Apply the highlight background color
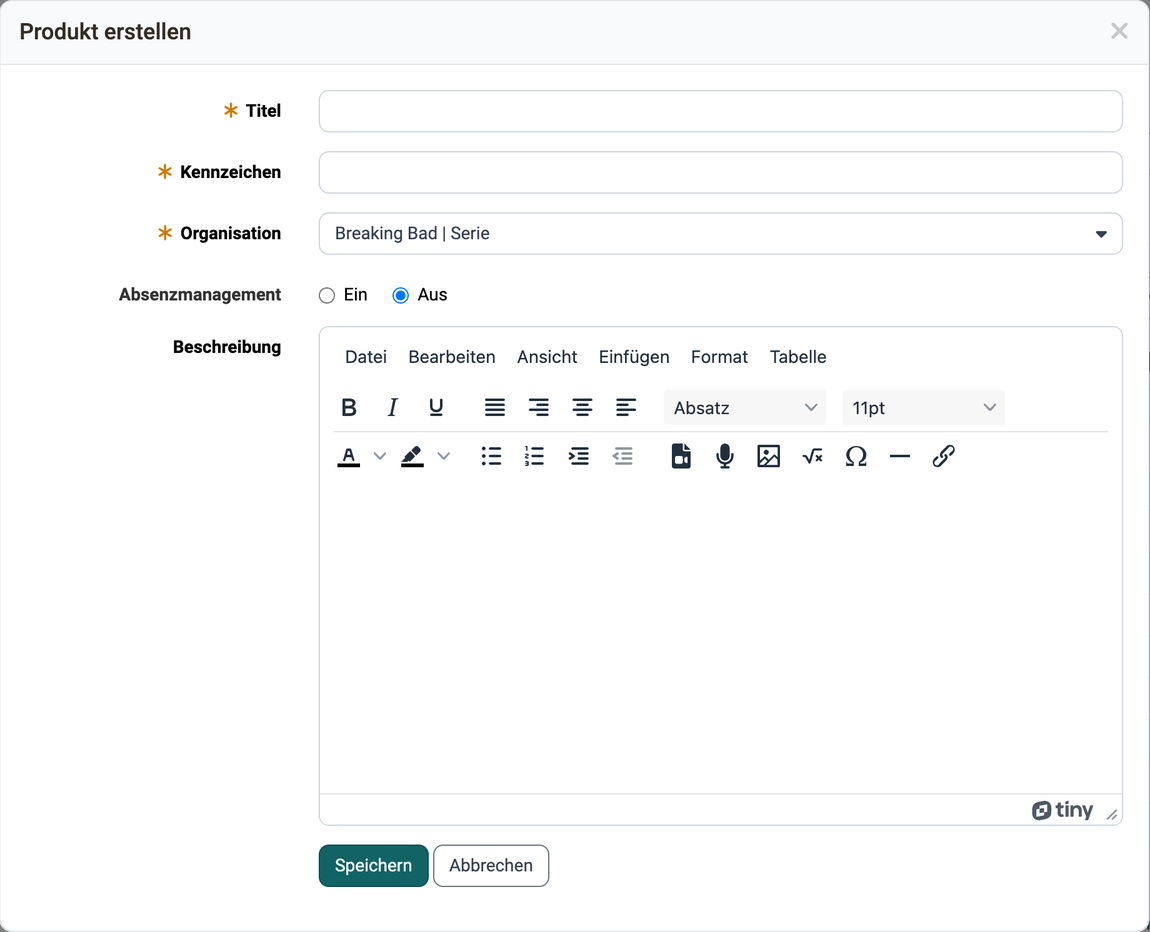Screen dimensions: 1150x932 tap(412, 457)
